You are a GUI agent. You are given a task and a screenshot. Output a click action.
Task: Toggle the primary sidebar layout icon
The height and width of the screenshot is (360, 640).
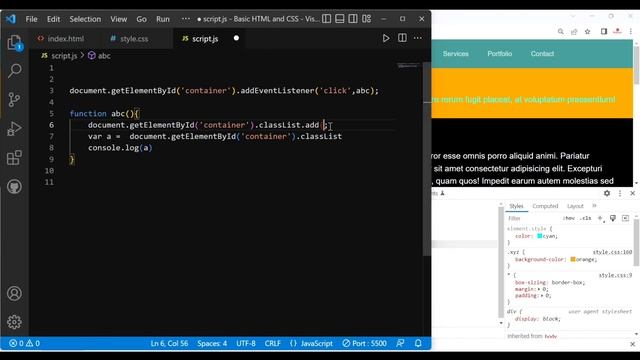(x=327, y=19)
